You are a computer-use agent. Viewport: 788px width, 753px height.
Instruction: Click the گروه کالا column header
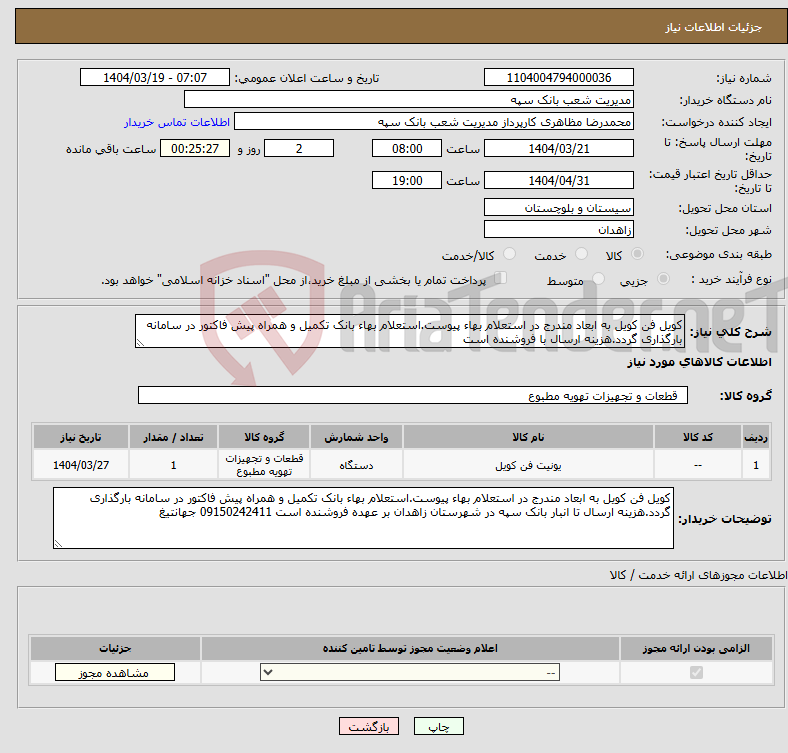pos(264,437)
